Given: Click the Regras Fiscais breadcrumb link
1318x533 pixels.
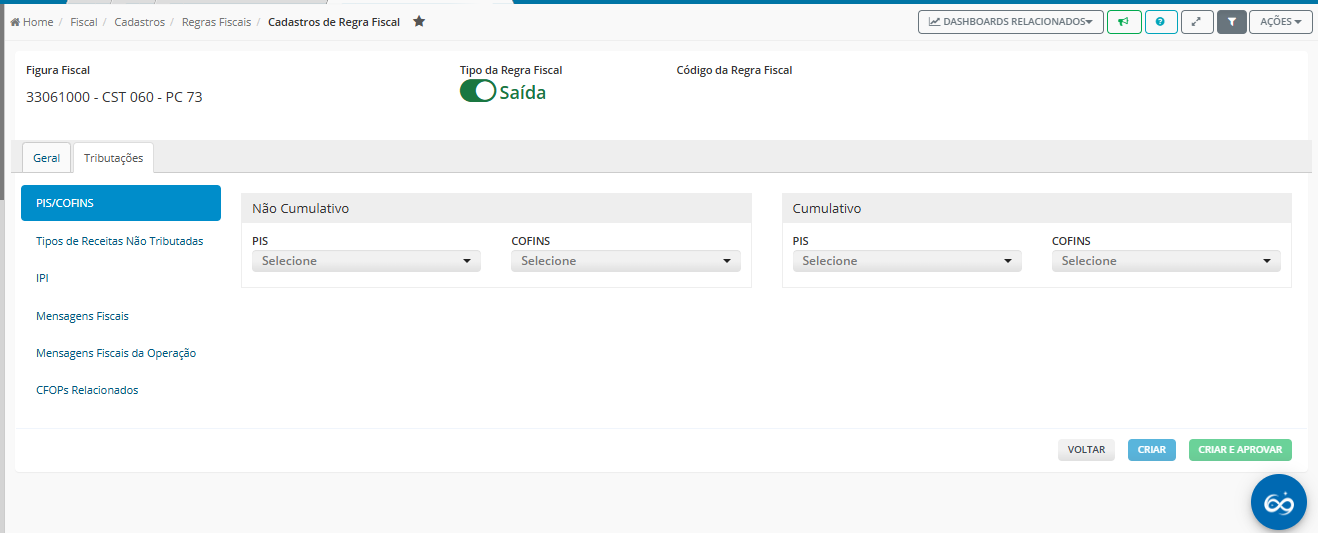Looking at the screenshot, I should [x=216, y=22].
